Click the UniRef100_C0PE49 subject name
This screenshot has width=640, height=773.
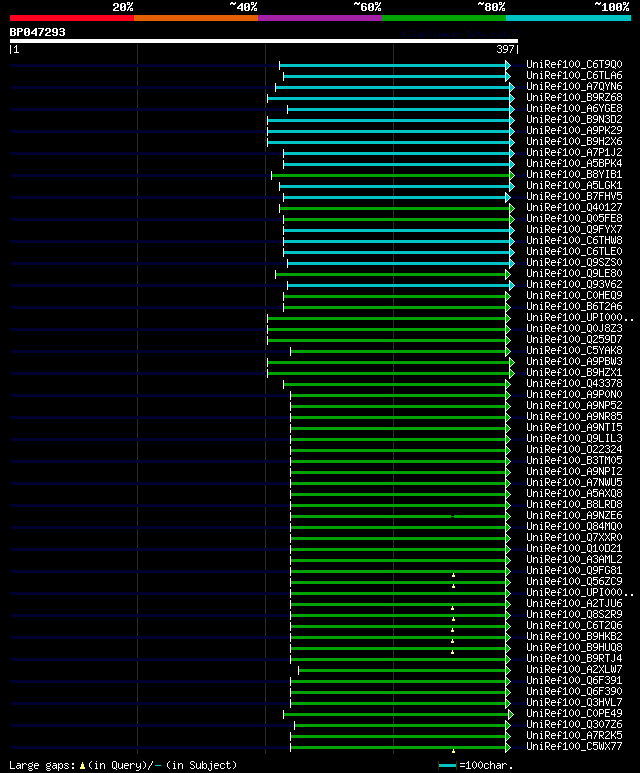[x=574, y=714]
